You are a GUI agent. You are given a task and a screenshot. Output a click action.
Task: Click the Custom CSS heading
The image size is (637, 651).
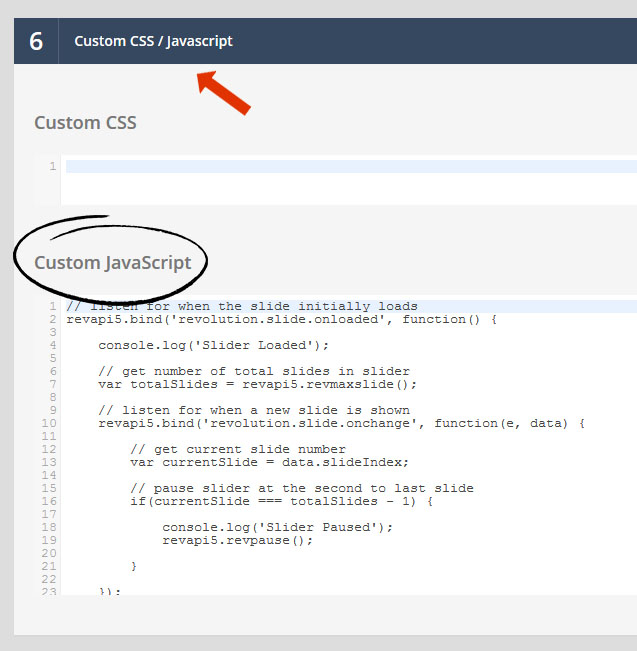[x=85, y=123]
